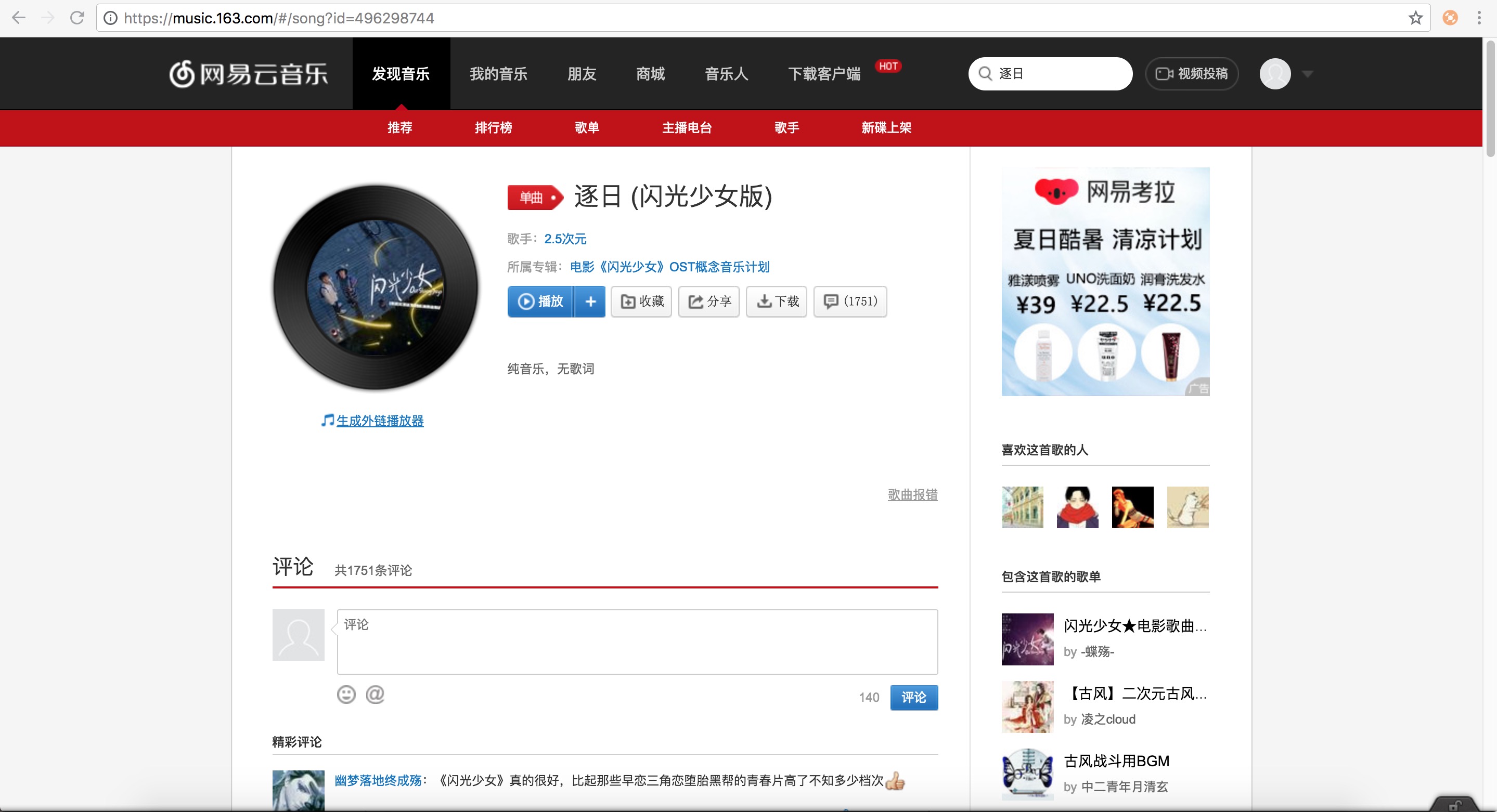The height and width of the screenshot is (812, 1497).
Task: Open the emoji picker smiley icon
Action: click(x=346, y=694)
